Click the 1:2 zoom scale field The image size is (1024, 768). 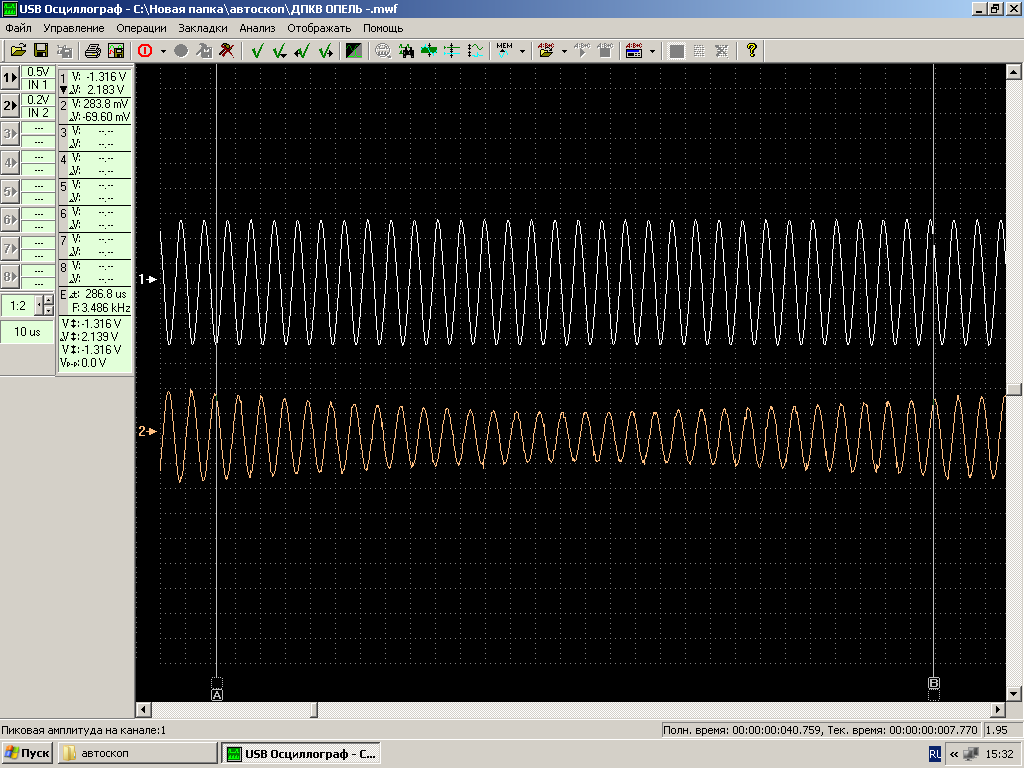pos(18,306)
